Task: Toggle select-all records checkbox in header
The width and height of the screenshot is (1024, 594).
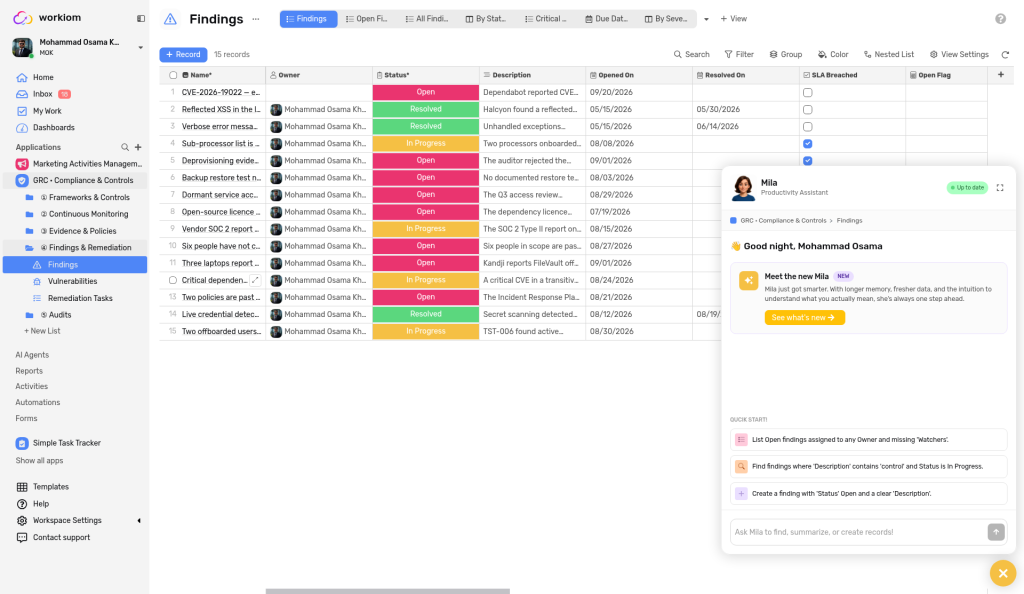Action: pos(173,75)
